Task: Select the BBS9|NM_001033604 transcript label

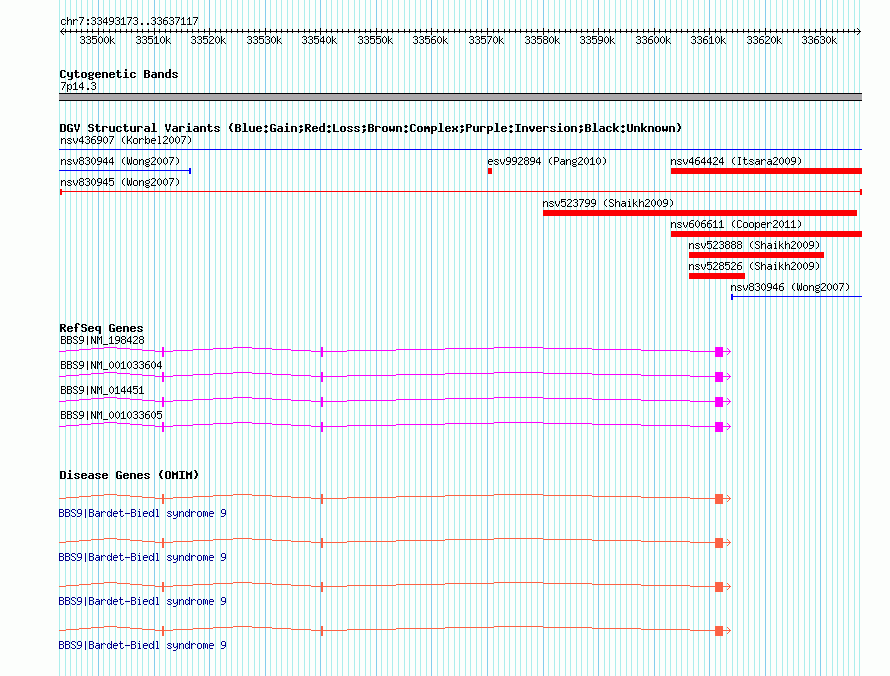Action: tap(111, 365)
